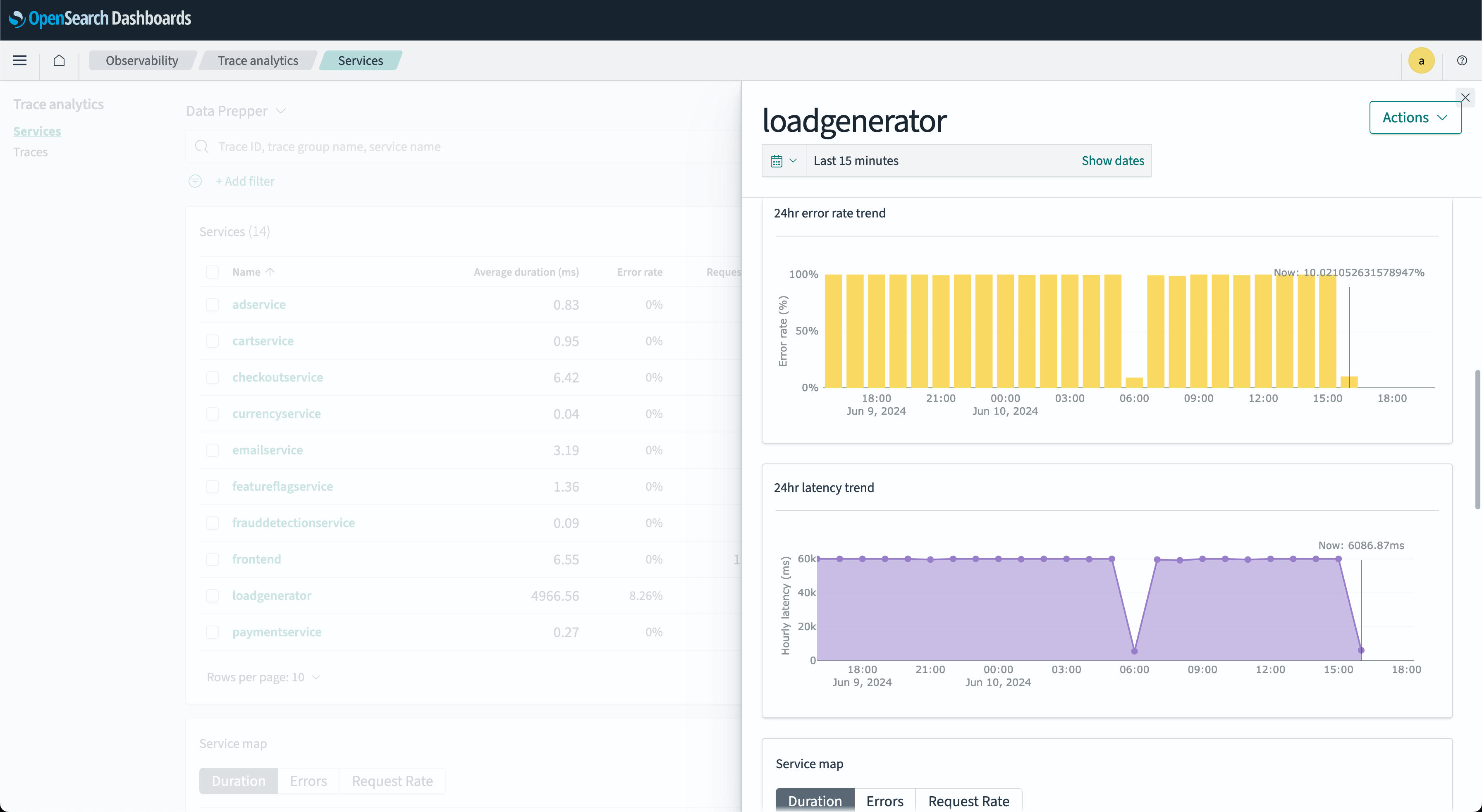Click the OpenSearch Dashboards logo
The image size is (1482, 812).
pos(100,19)
